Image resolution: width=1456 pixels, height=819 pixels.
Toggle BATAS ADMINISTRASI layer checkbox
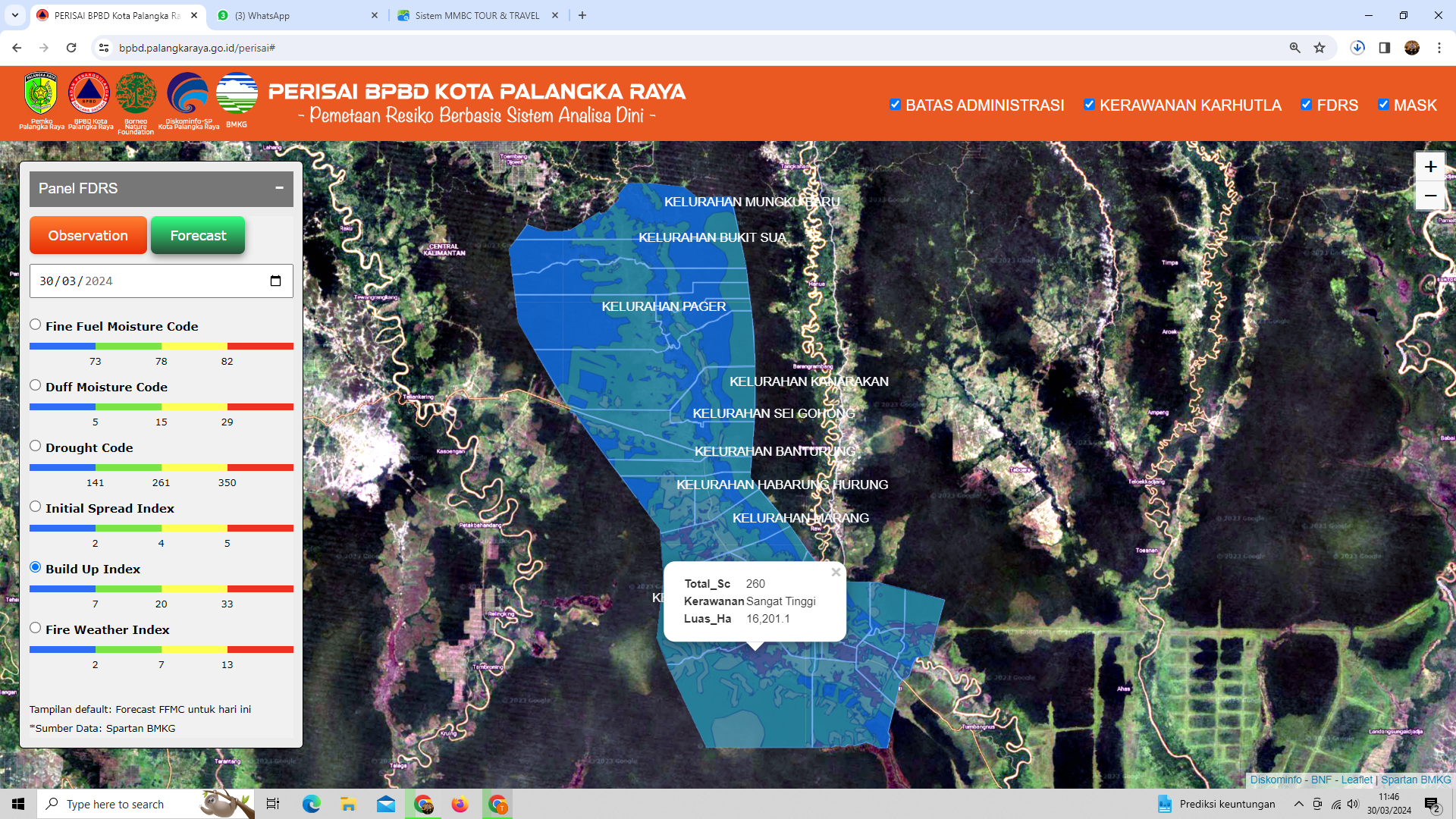[x=896, y=105]
